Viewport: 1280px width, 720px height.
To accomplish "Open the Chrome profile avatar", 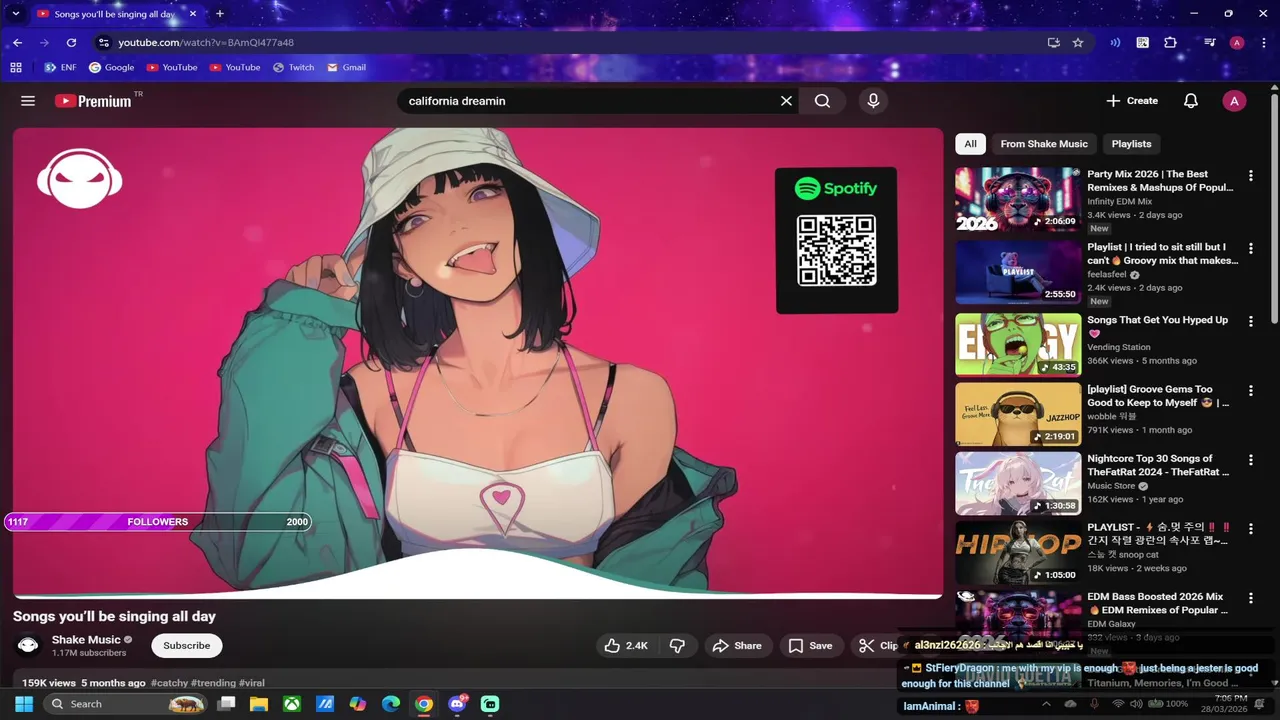I will (1237, 43).
